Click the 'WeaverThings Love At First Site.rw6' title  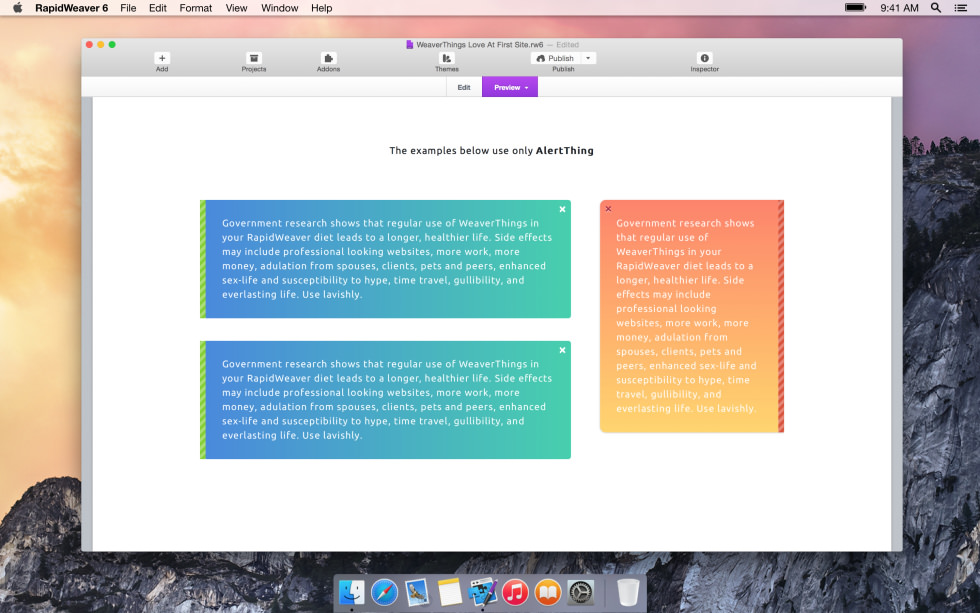pos(479,45)
